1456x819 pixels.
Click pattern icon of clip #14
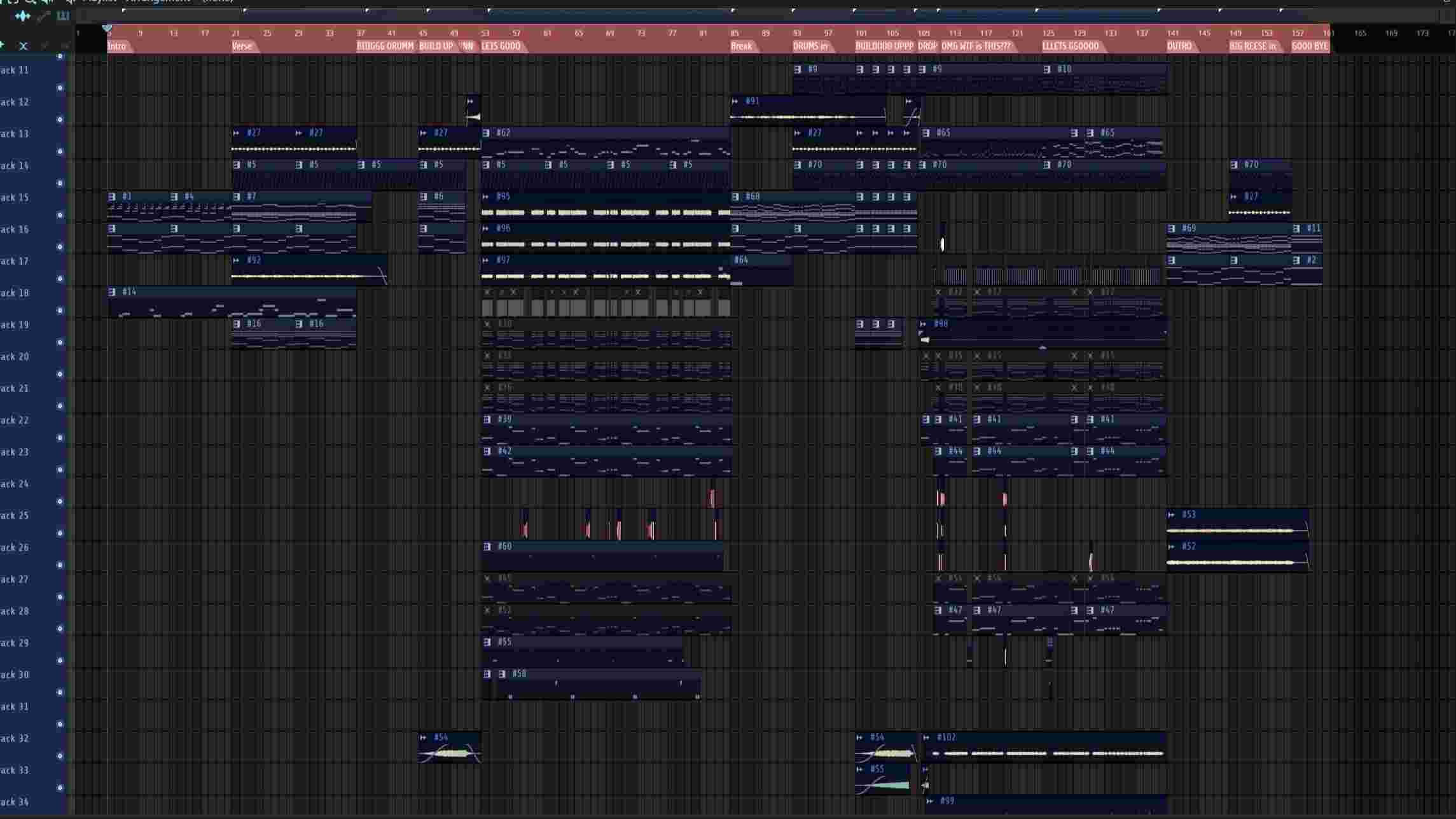tap(113, 292)
